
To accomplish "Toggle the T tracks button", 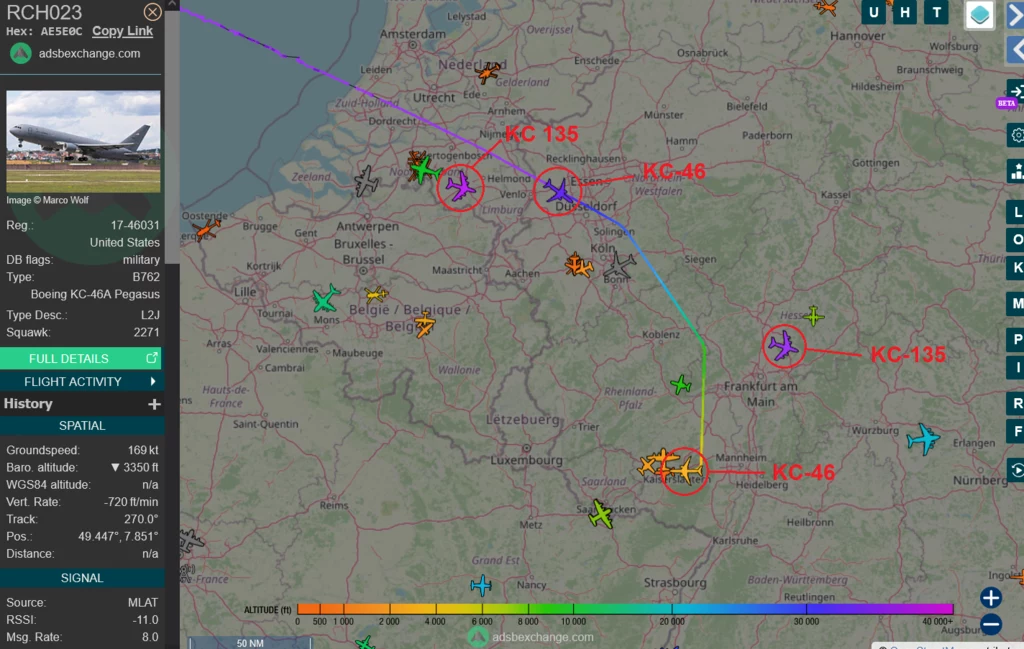I will tap(936, 12).
